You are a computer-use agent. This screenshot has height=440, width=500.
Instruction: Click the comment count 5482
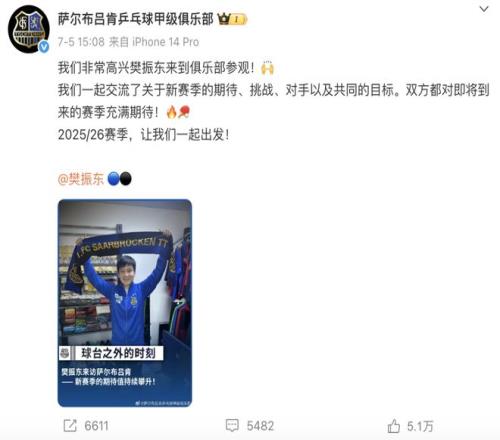click(x=260, y=426)
